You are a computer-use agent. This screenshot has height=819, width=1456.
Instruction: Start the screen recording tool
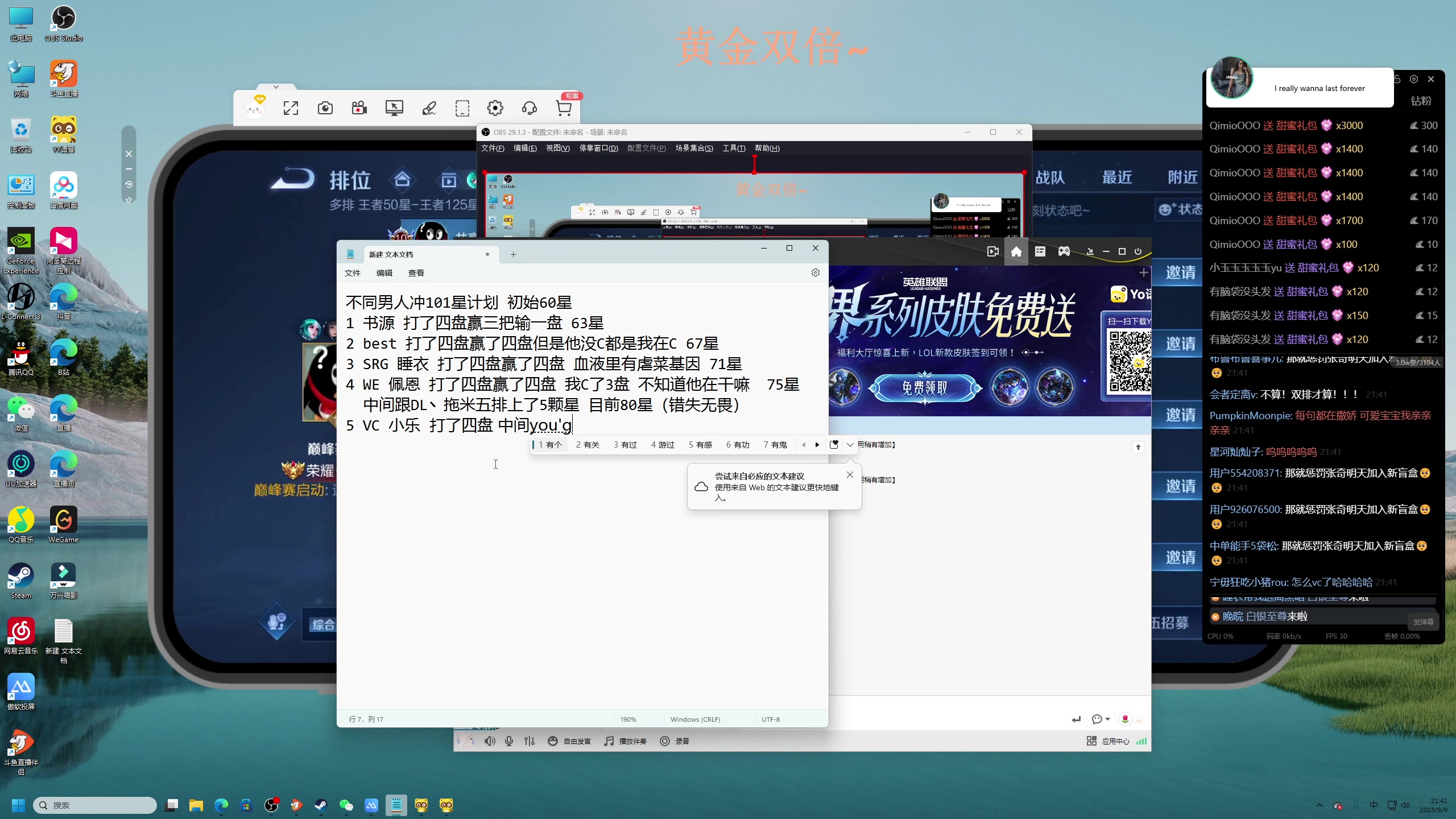coord(359,108)
